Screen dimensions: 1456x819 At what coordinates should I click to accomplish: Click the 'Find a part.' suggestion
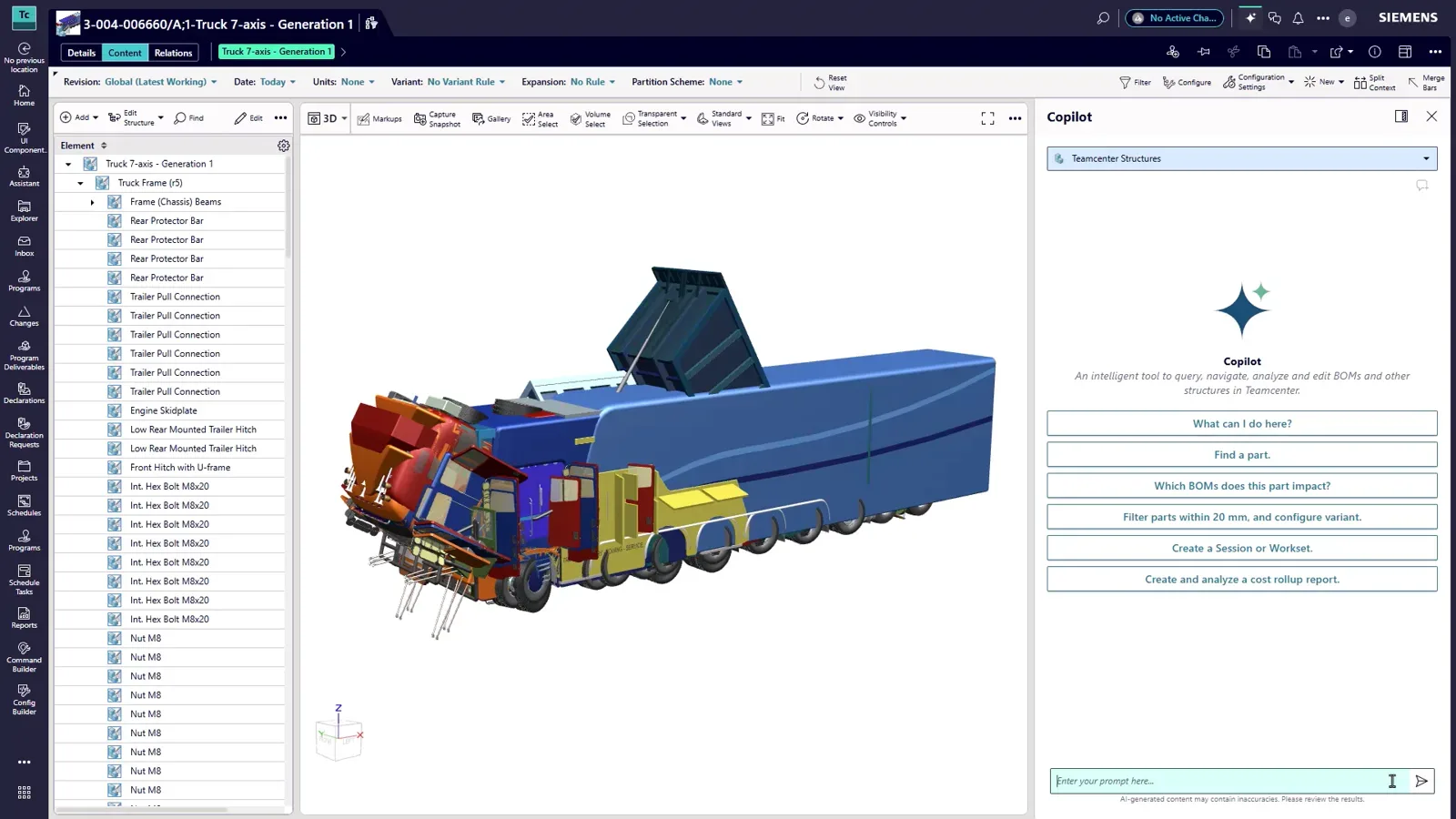click(x=1242, y=454)
